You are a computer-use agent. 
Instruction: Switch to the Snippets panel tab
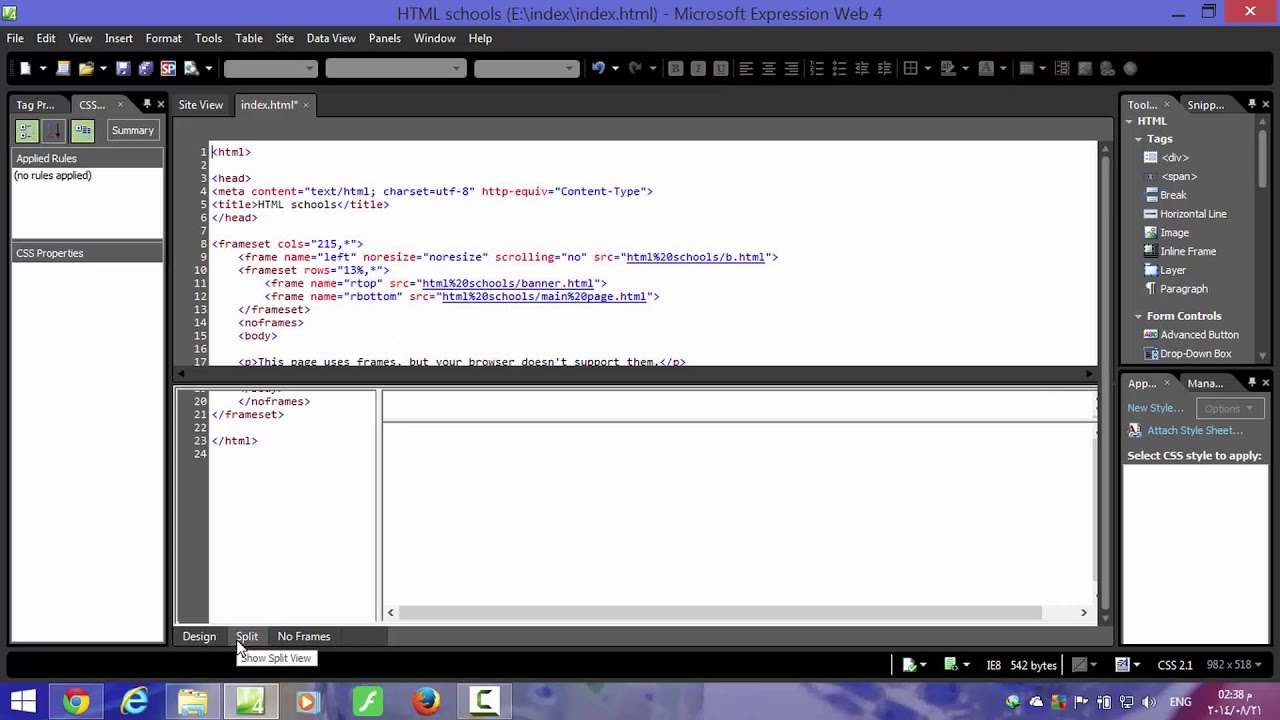point(1205,105)
